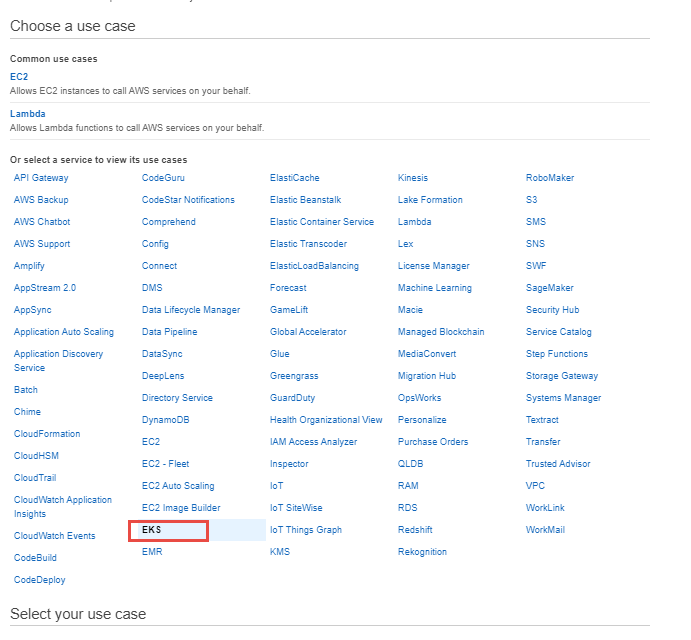Select Elastic Container Service

click(322, 222)
